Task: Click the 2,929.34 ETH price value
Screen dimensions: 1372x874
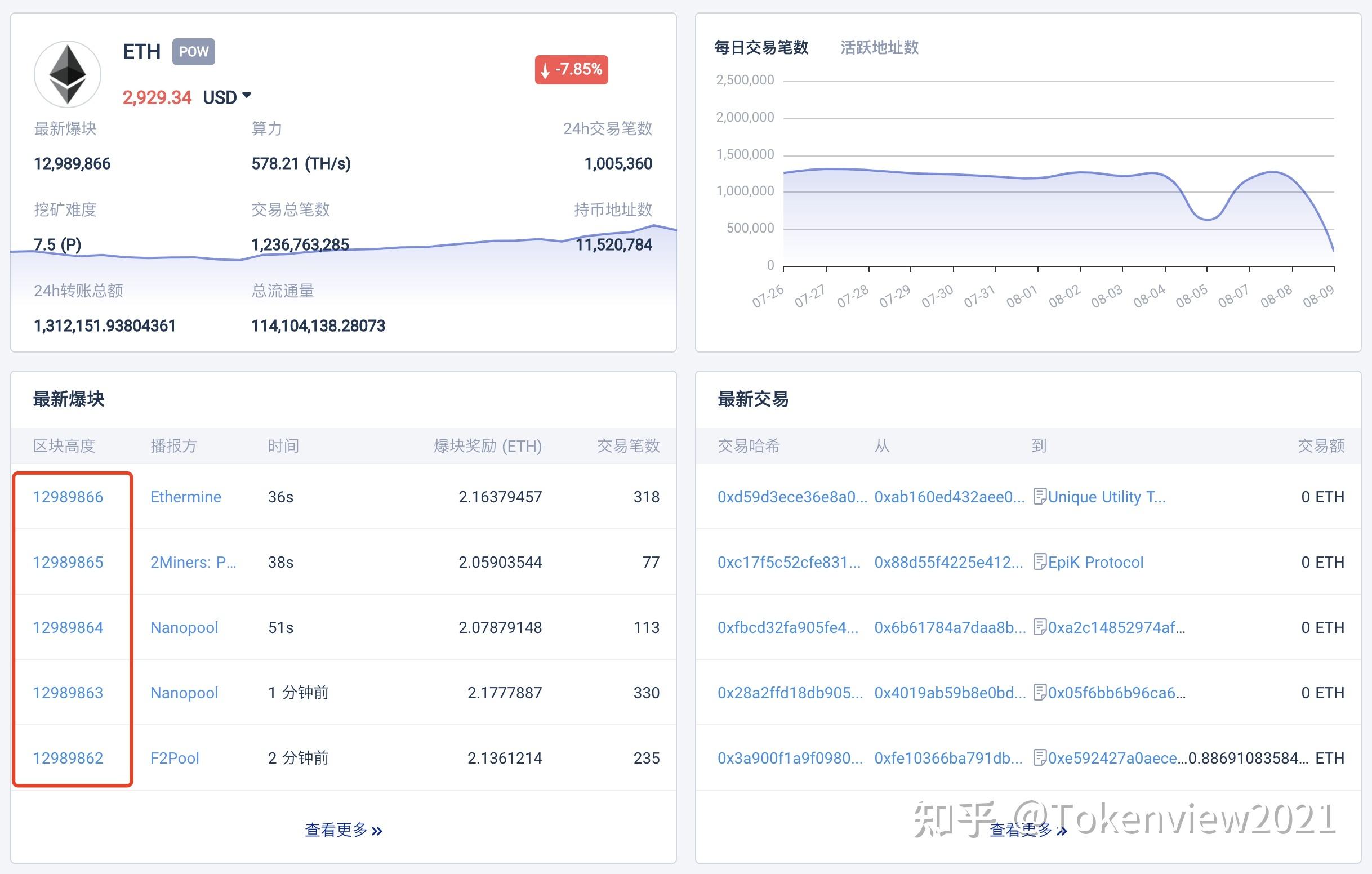Action: 157,97
